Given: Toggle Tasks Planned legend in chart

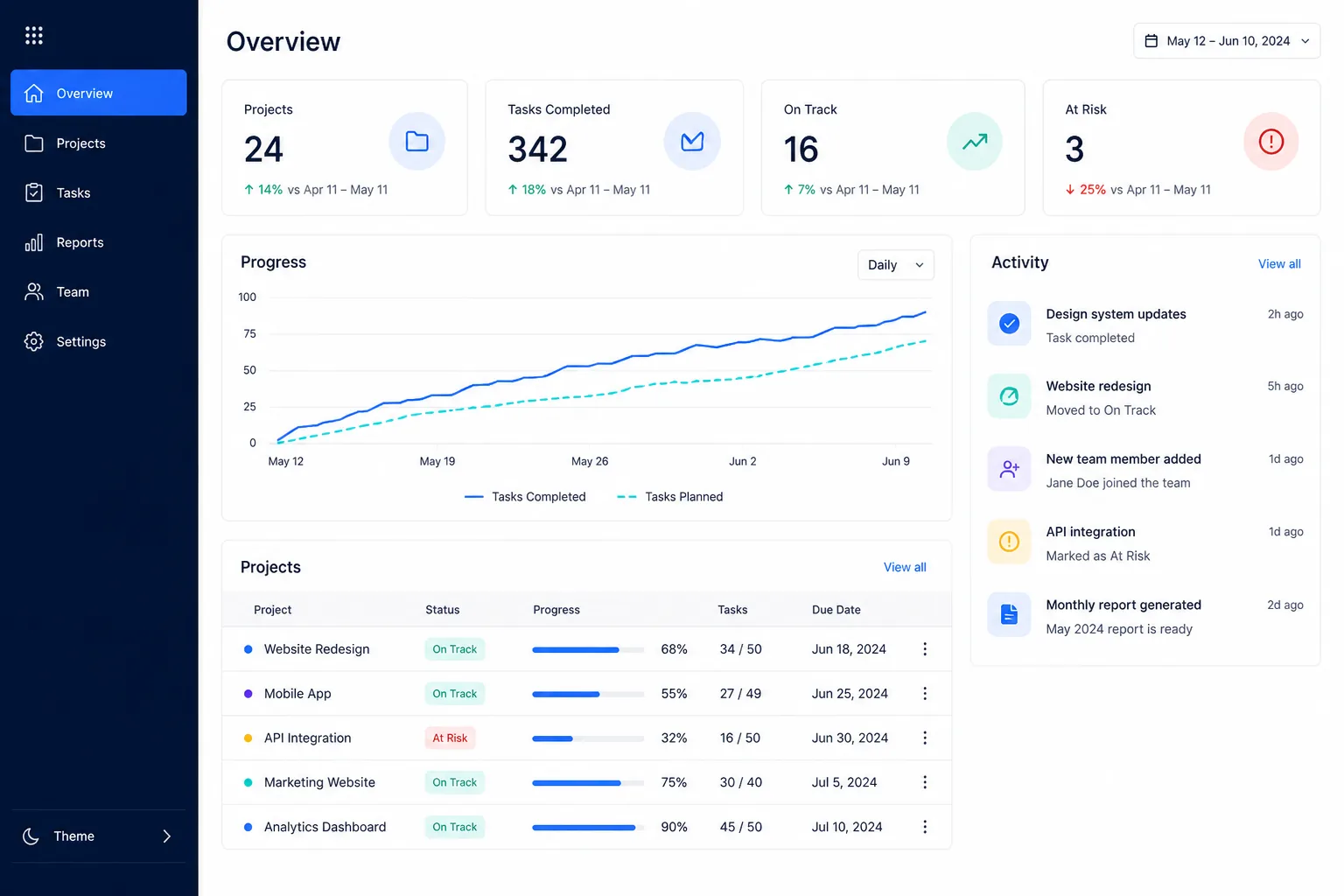Looking at the screenshot, I should [x=670, y=496].
